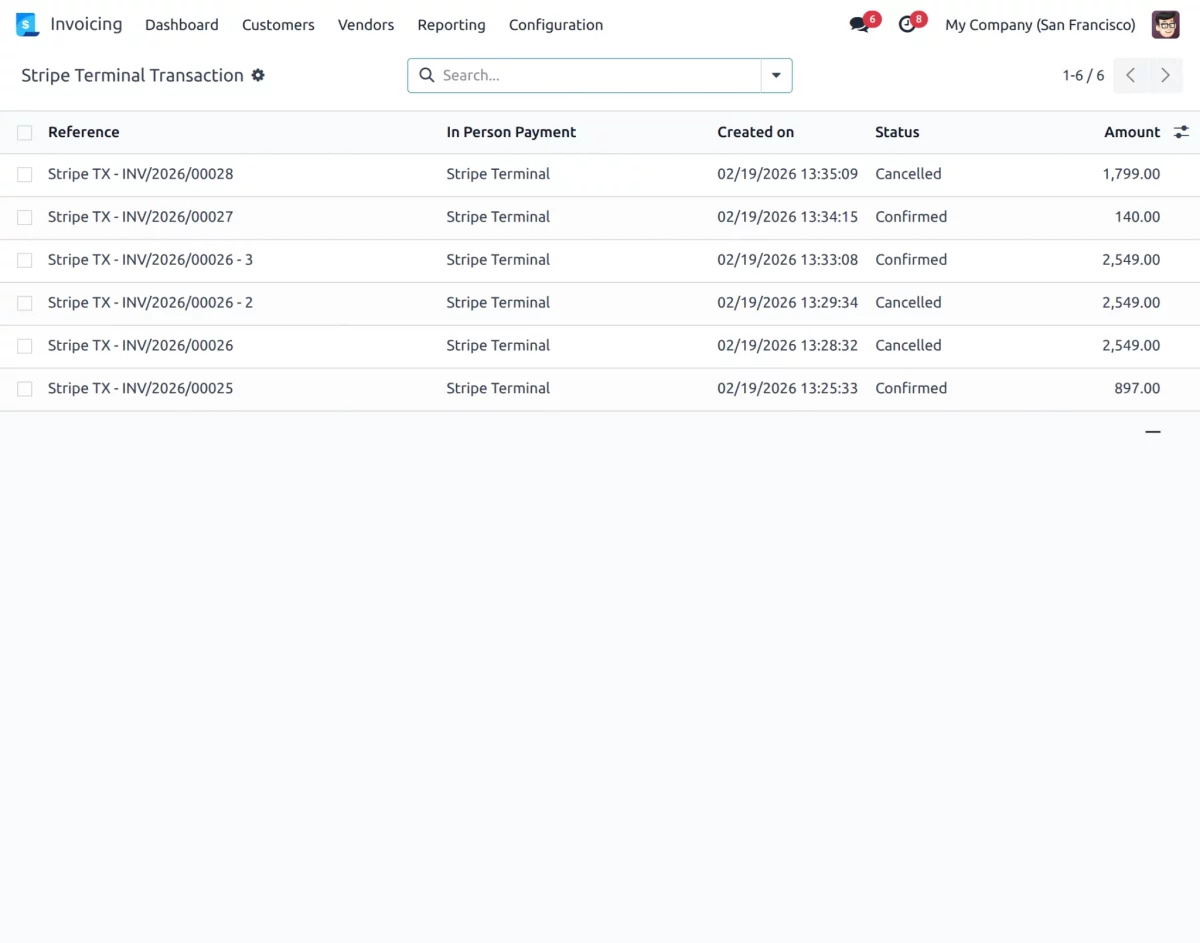Tick checkbox for INV/2026/00025 row
1200x943 pixels.
point(25,389)
